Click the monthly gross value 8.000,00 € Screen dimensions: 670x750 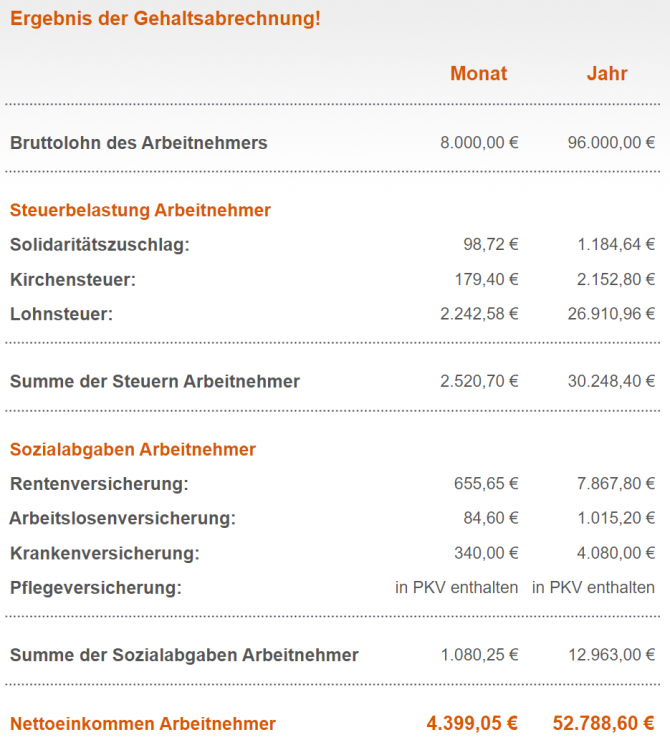click(479, 143)
